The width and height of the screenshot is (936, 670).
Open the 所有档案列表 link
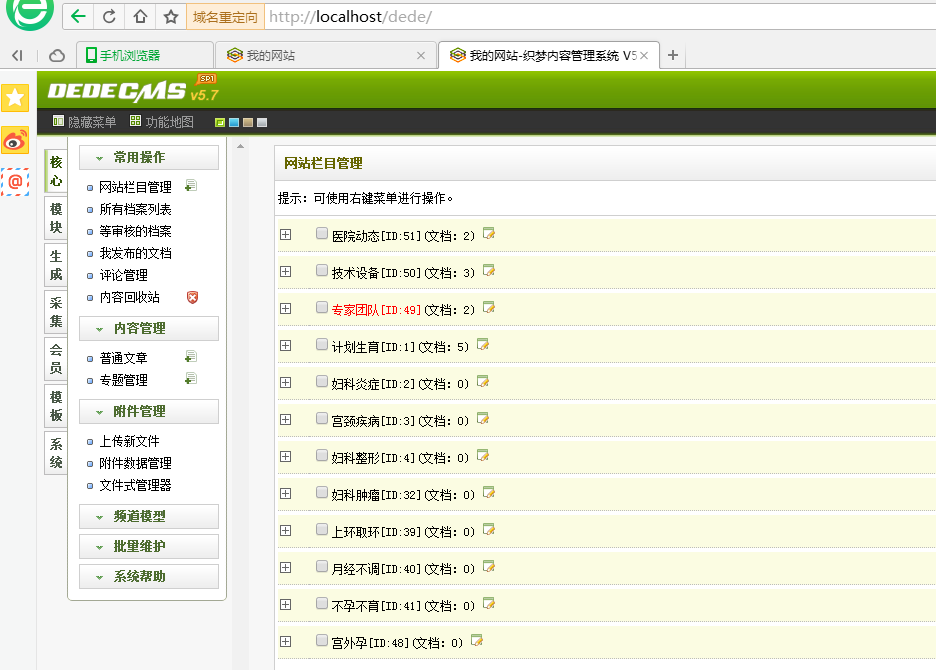[x=135, y=209]
